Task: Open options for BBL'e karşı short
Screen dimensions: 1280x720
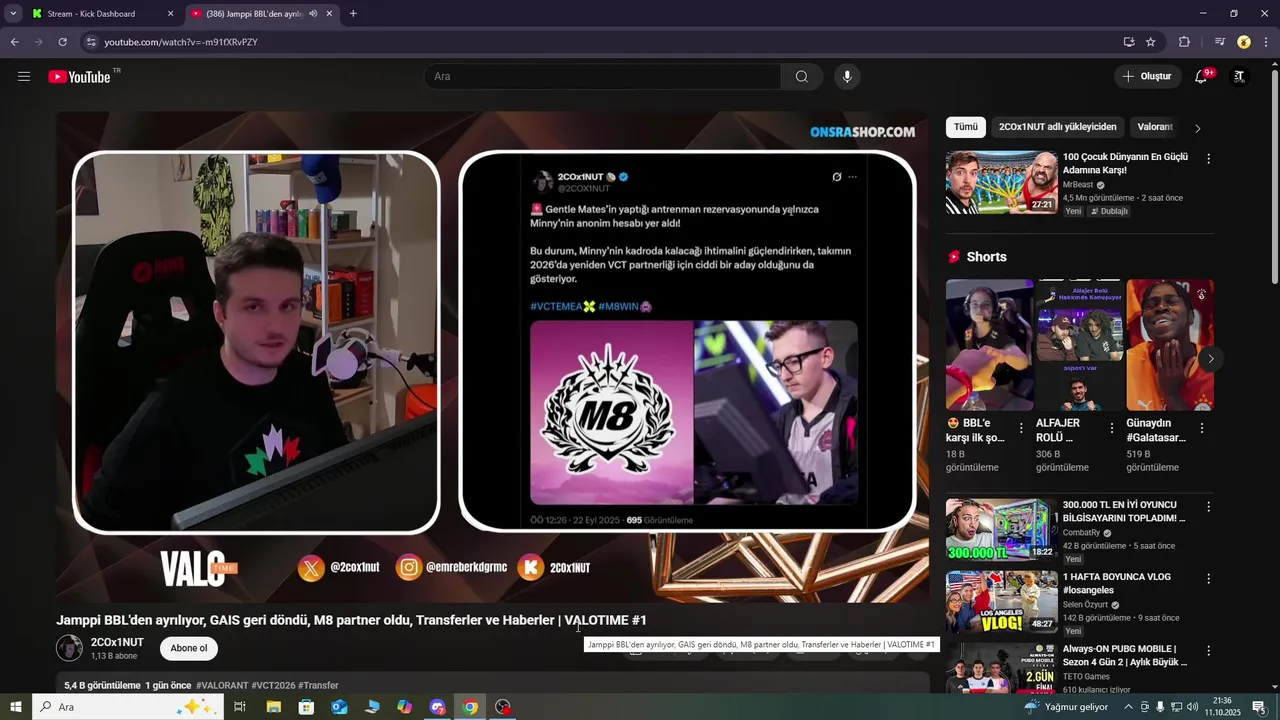Action: tap(1021, 428)
